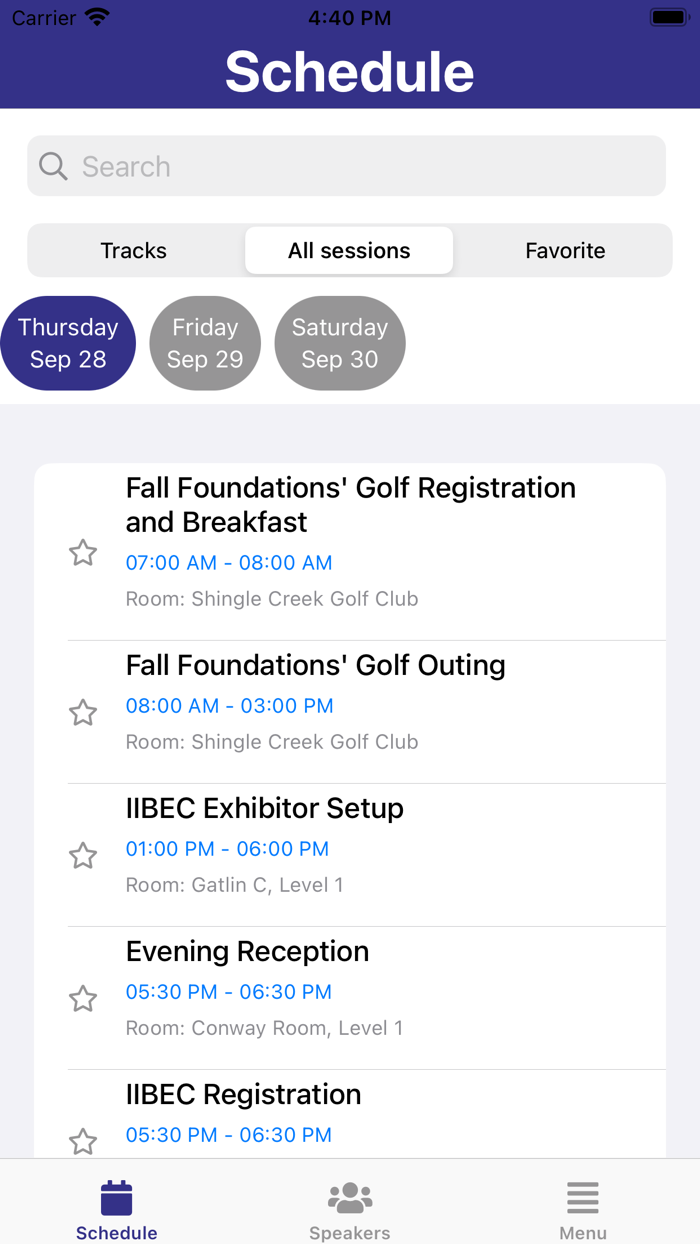Select the All sessions segment
700x1244 pixels.
click(x=349, y=250)
